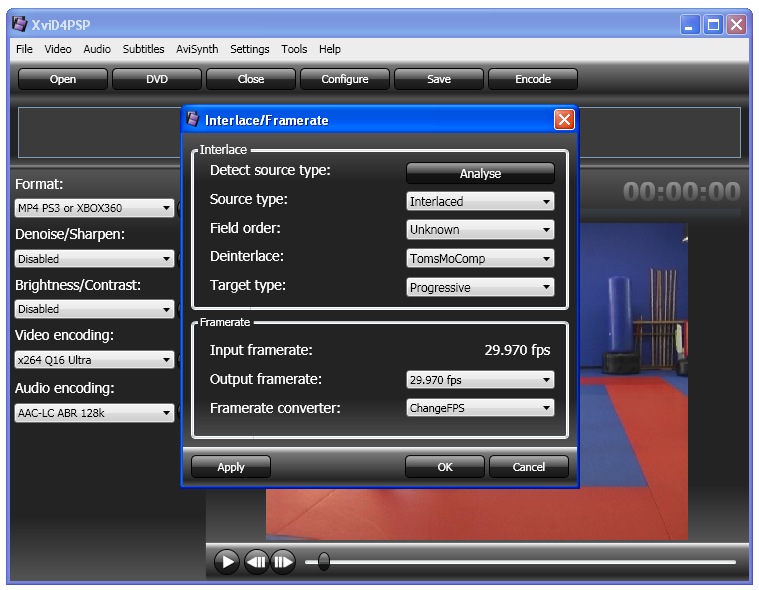Click the Interlace/Framerate dialog title icon
The width and height of the screenshot is (759, 590).
(193, 119)
